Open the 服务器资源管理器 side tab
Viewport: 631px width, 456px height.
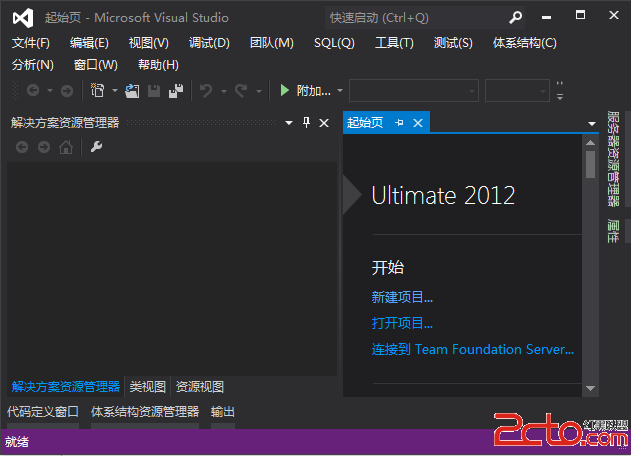click(x=613, y=159)
